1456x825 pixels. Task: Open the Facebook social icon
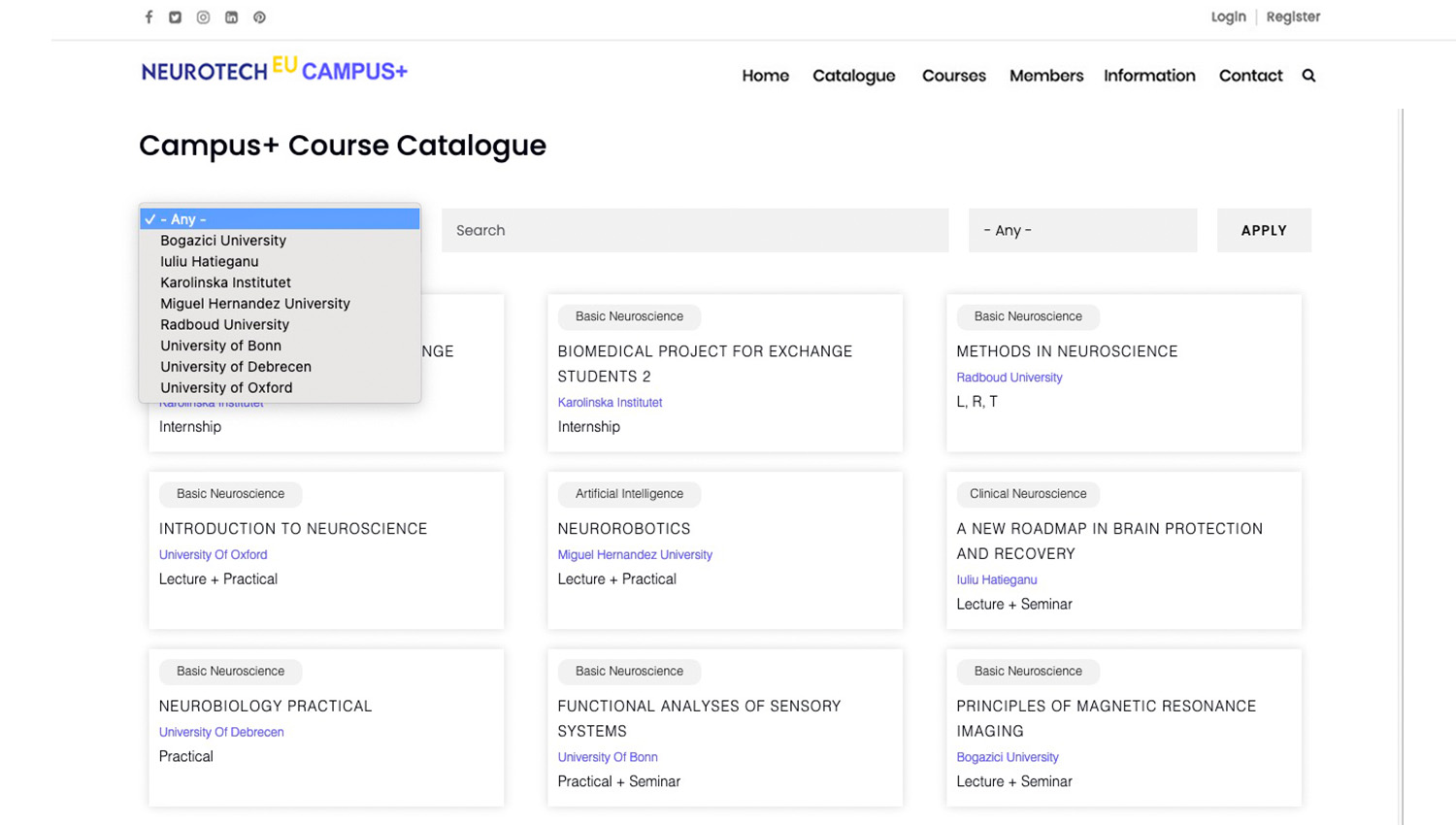(x=149, y=17)
